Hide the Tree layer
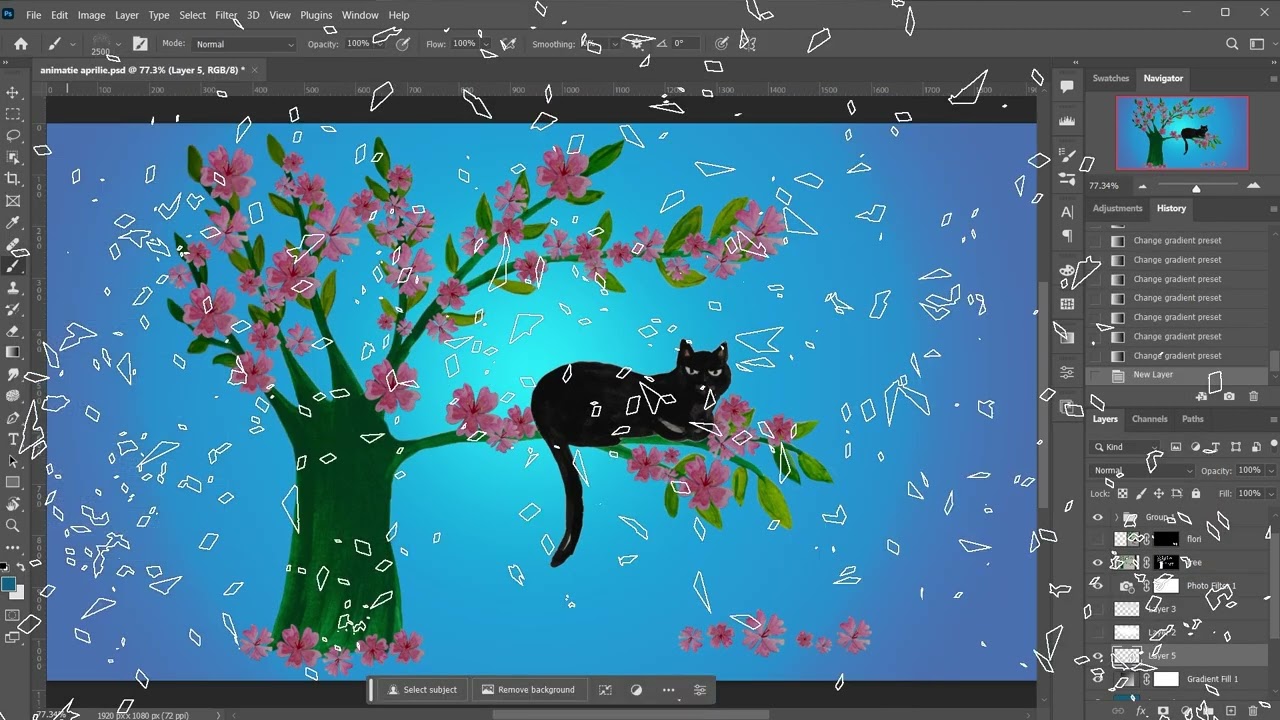Image resolution: width=1280 pixels, height=720 pixels. click(x=1098, y=562)
